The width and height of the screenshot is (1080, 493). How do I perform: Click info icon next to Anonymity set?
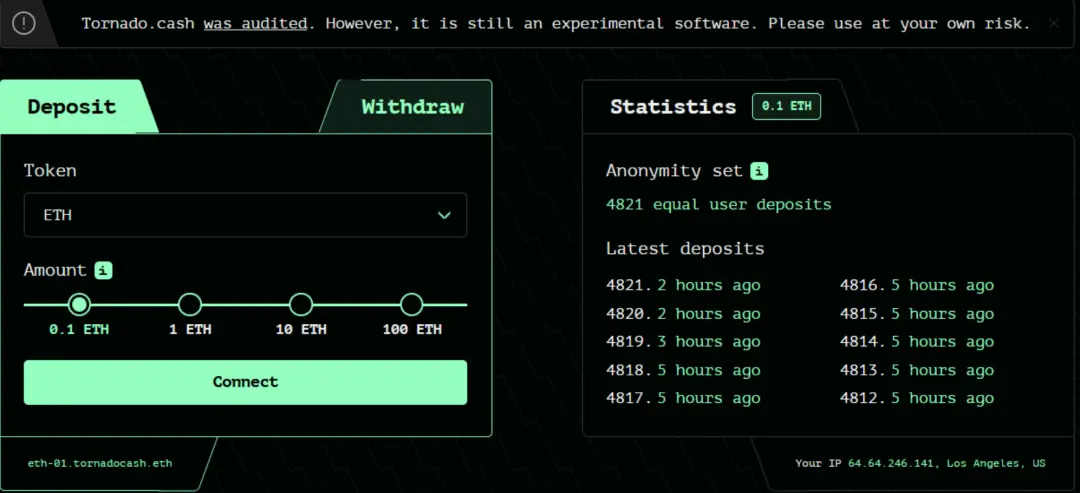760,171
